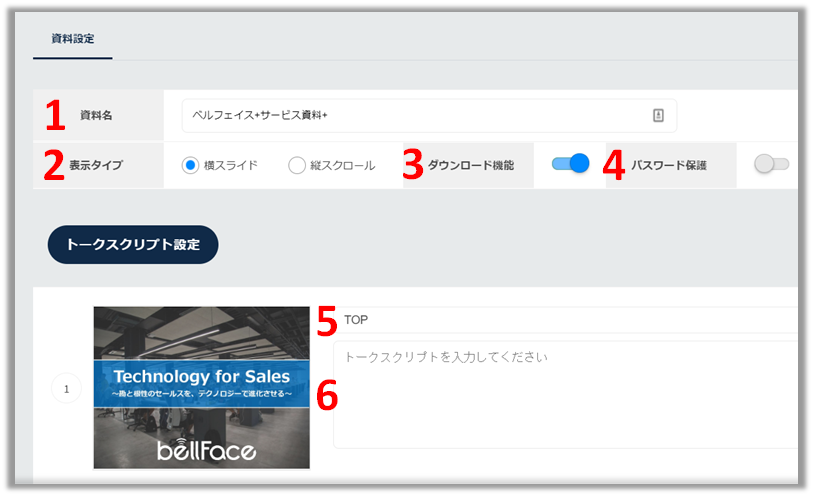Enable the パスワード保護 toggle switch
The width and height of the screenshot is (813, 496).
(772, 164)
